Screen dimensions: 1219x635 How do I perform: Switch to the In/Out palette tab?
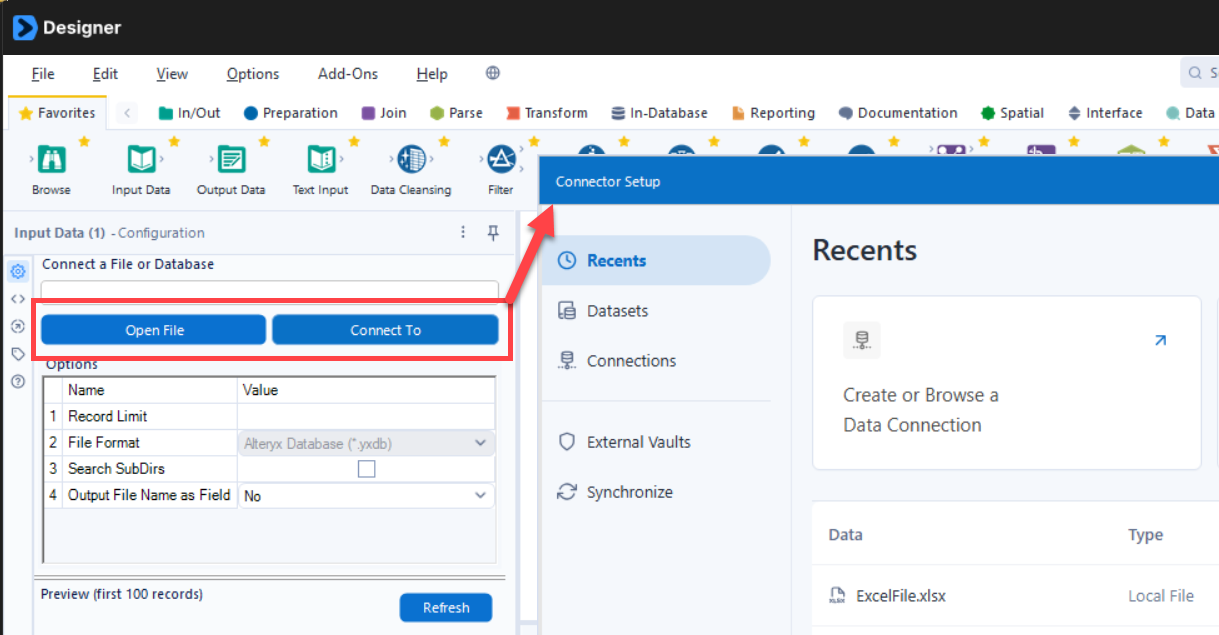coord(190,113)
